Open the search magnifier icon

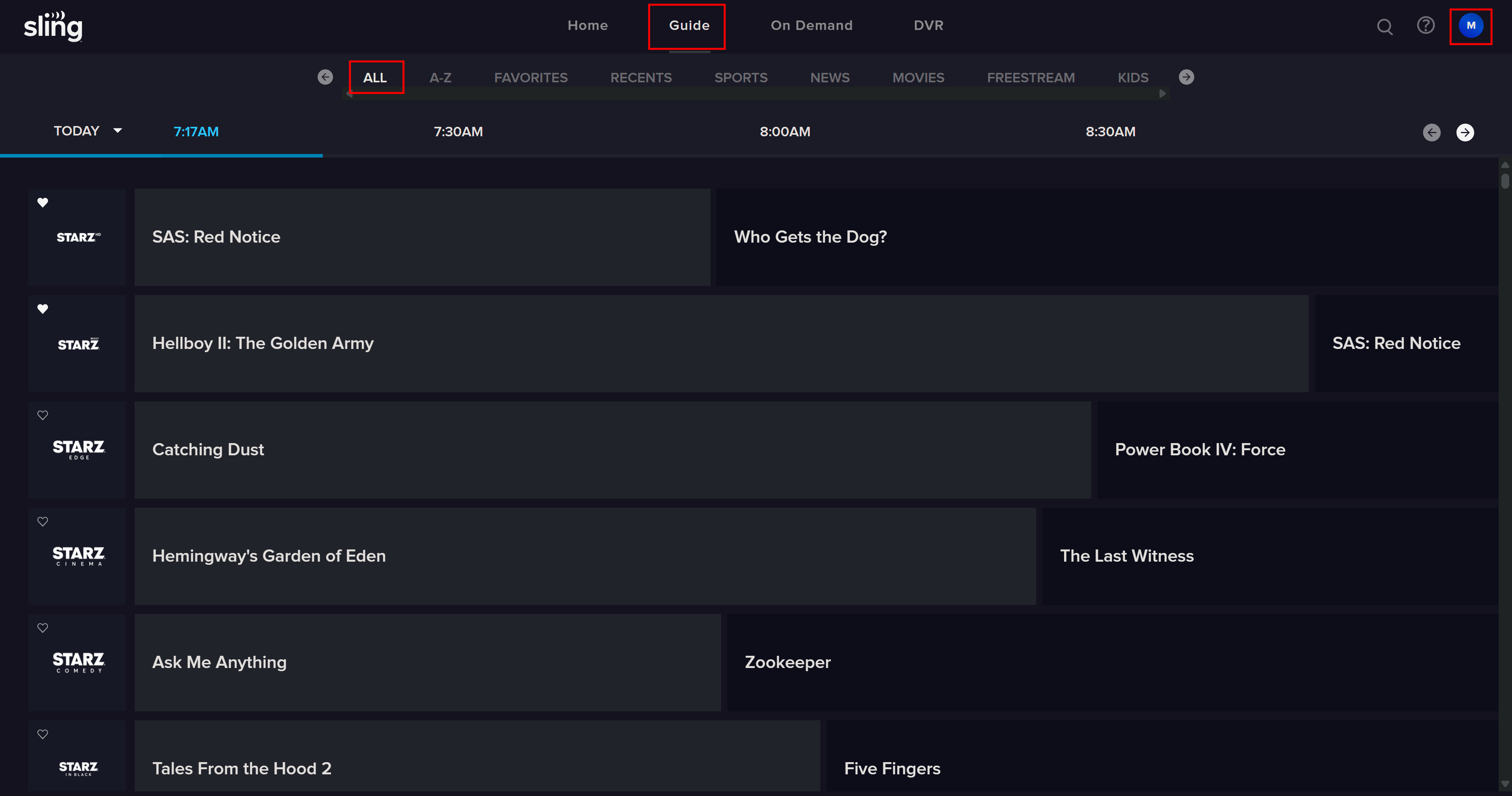coord(1384,26)
